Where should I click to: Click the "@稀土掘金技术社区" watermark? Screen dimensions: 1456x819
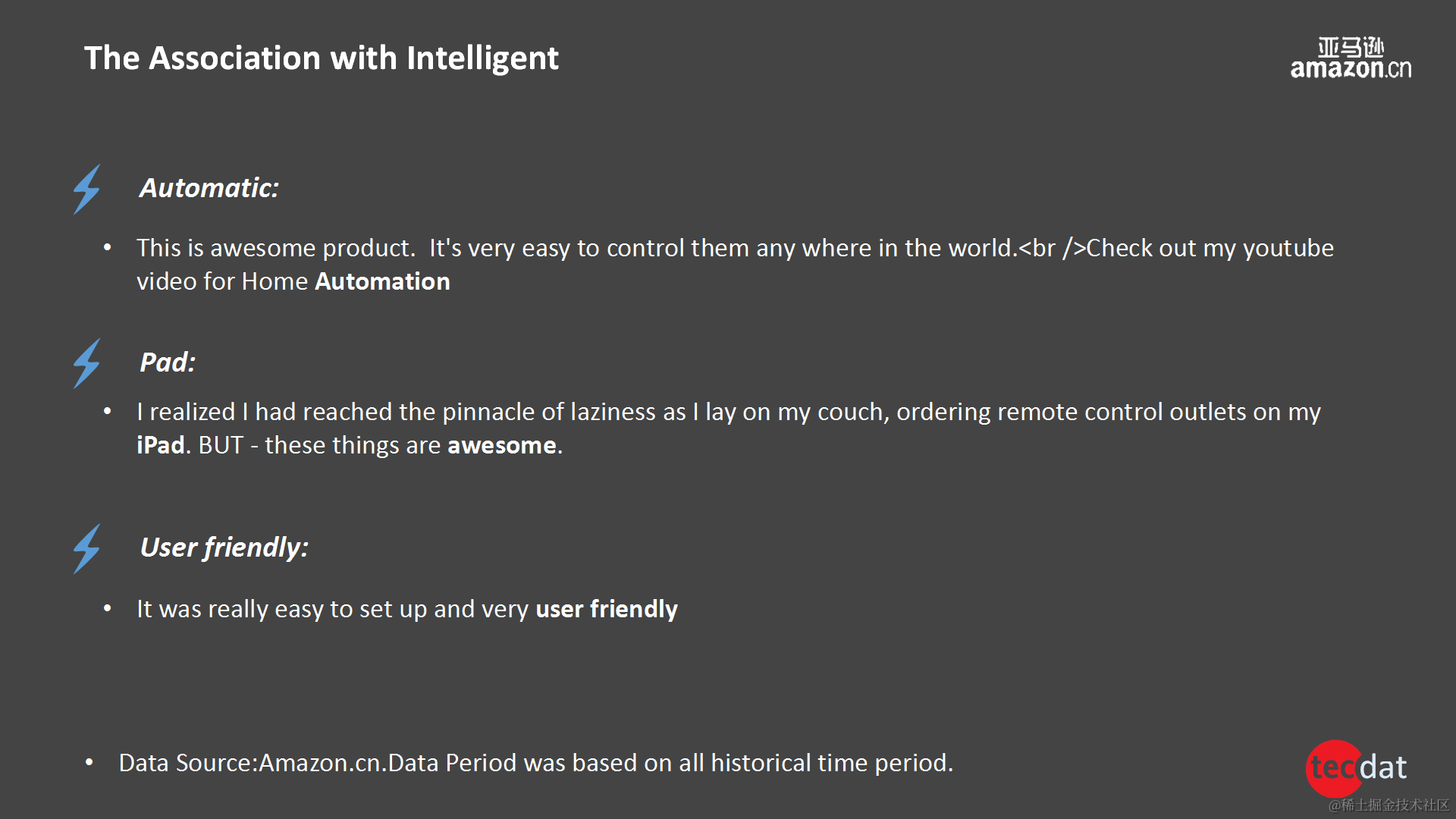point(1389,805)
